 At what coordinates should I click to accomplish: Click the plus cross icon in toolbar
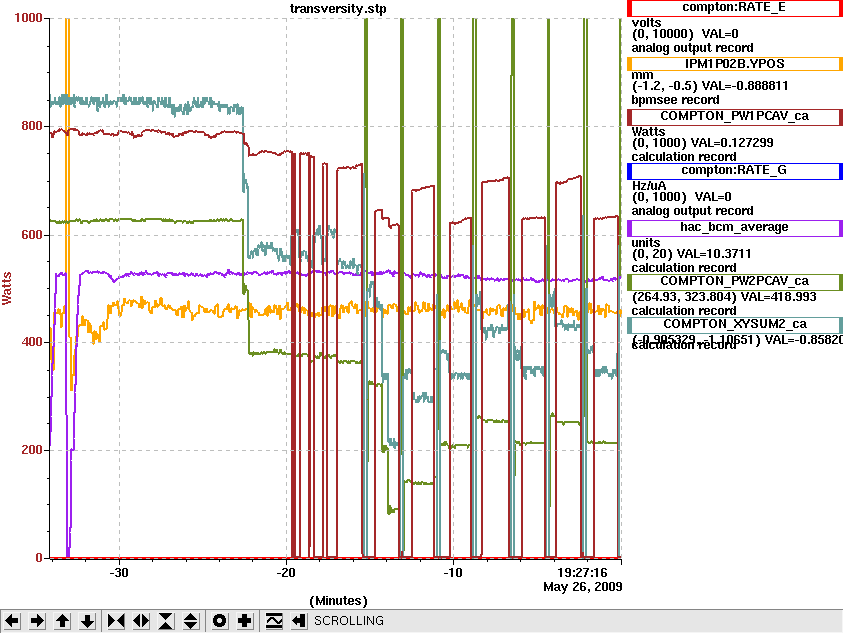click(x=245, y=621)
